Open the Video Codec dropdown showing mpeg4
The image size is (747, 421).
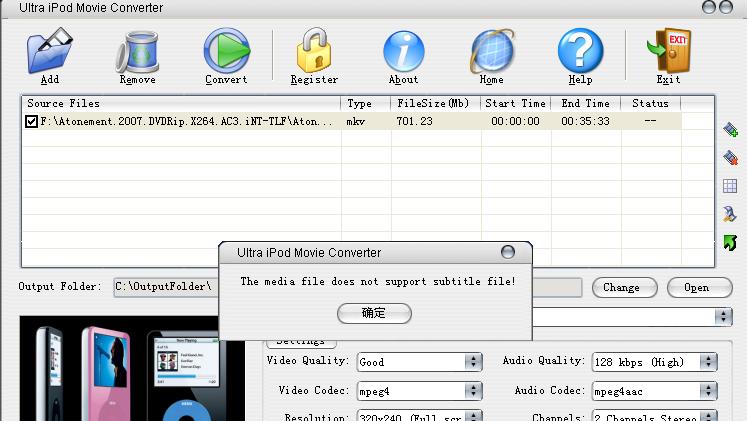(x=419, y=391)
